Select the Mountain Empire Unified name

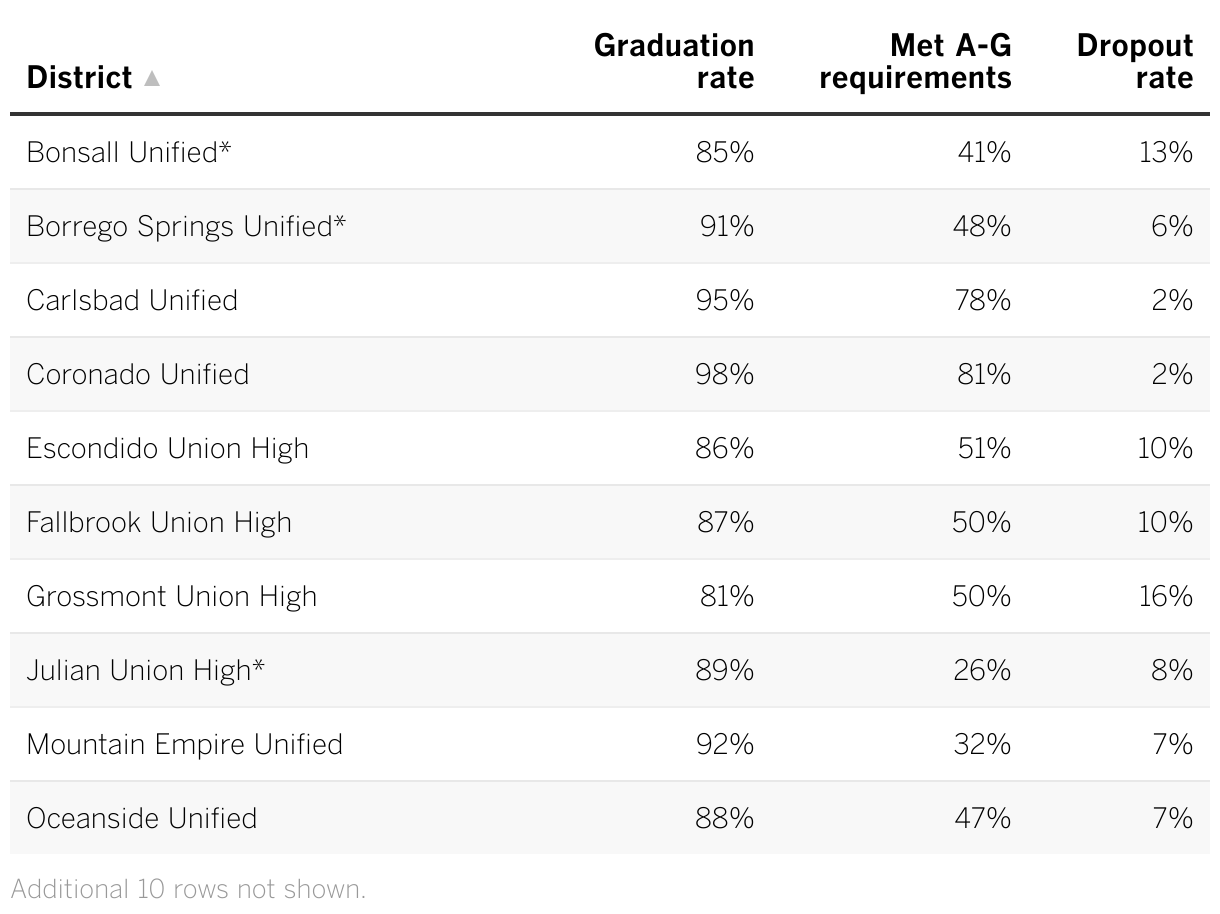click(x=184, y=744)
